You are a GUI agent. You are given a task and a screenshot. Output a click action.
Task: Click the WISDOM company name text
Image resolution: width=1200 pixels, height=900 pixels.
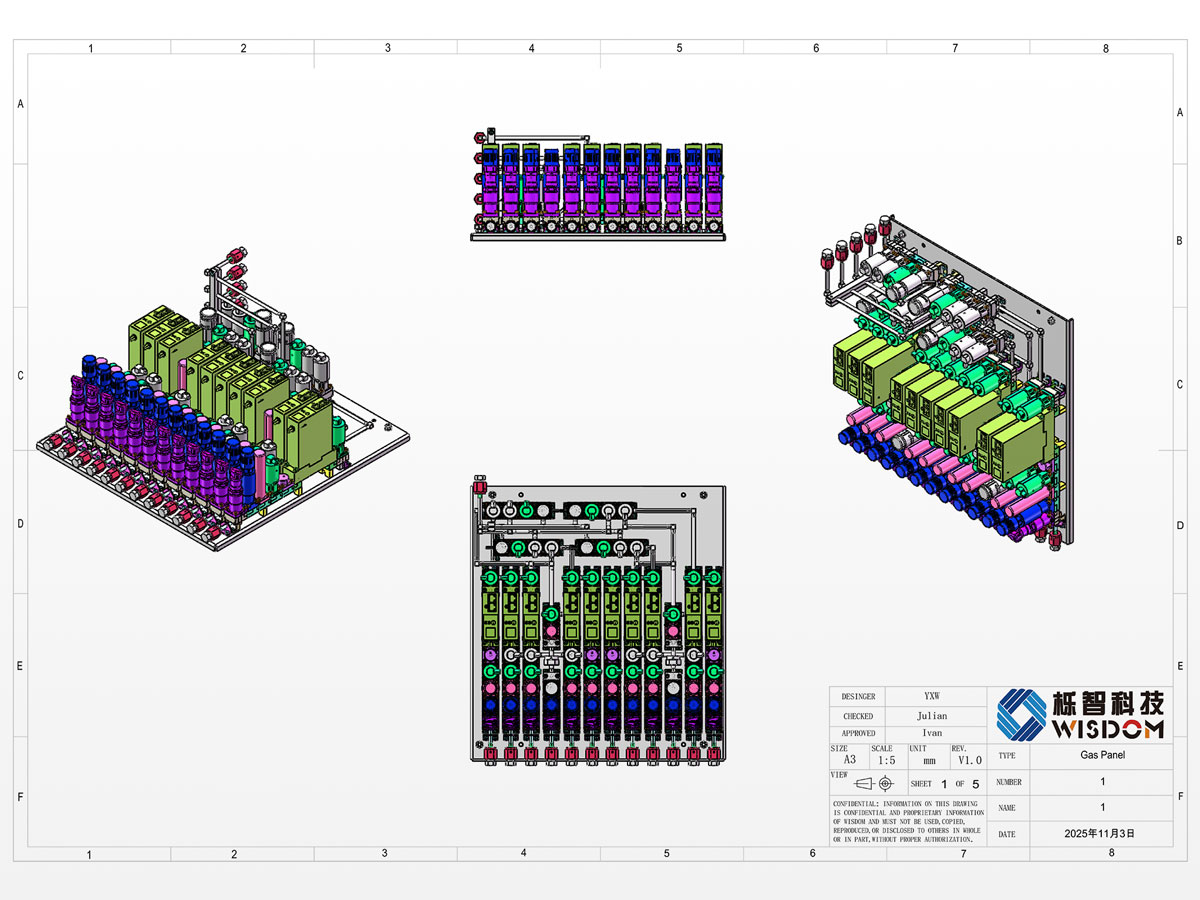click(1108, 728)
